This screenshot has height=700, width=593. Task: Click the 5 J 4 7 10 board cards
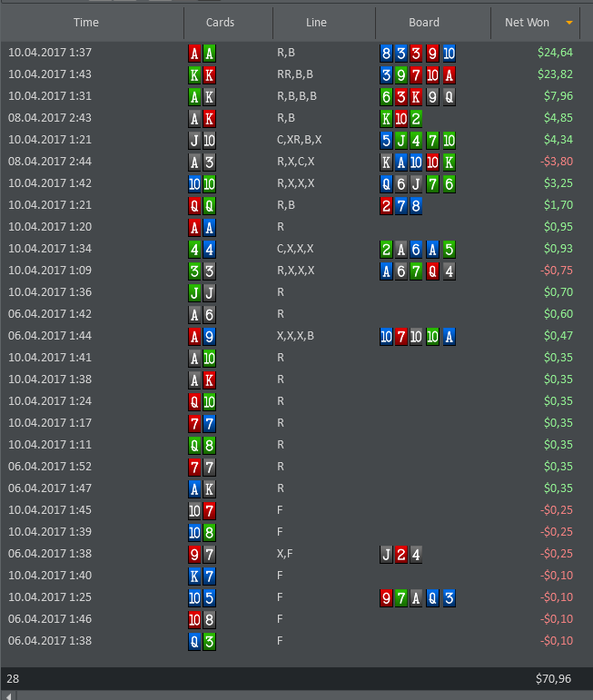point(418,141)
